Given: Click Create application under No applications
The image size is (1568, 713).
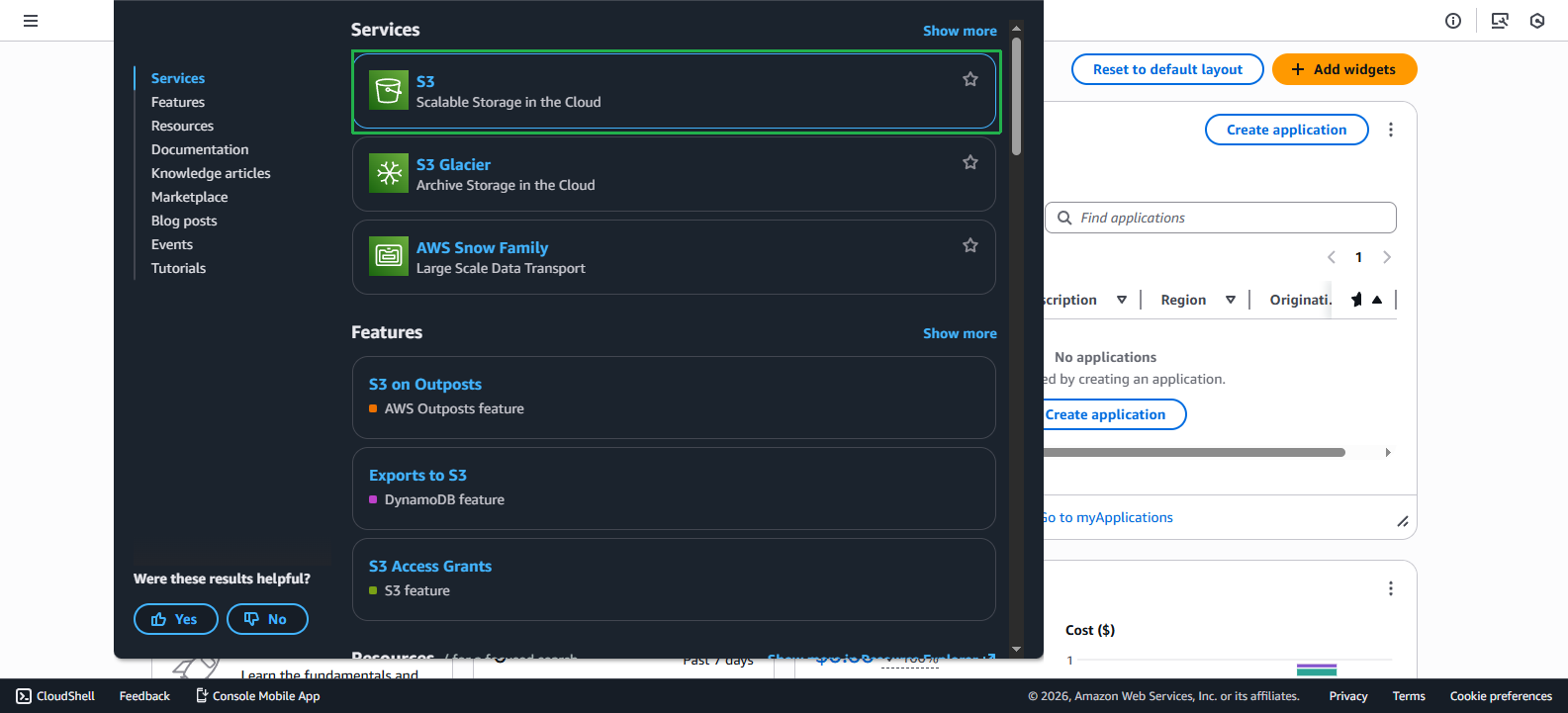Looking at the screenshot, I should 1113,414.
